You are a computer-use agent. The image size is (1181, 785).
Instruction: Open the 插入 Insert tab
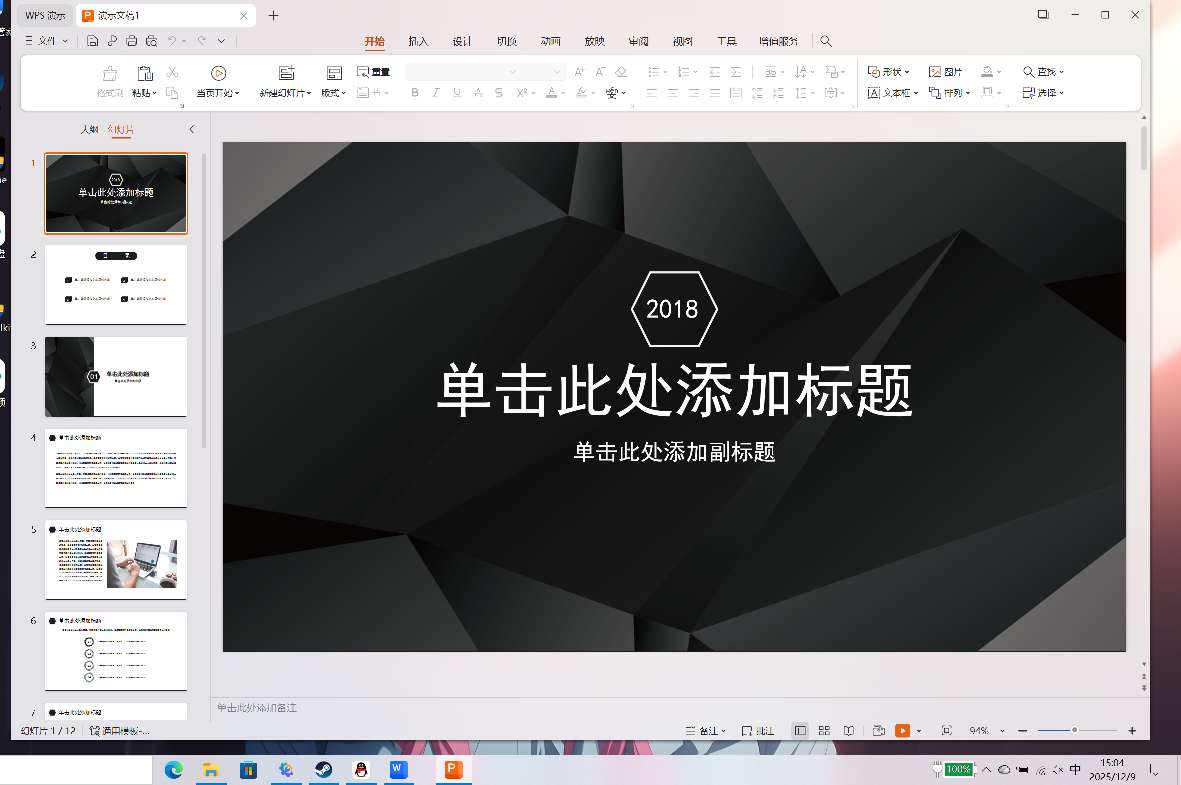tap(418, 41)
